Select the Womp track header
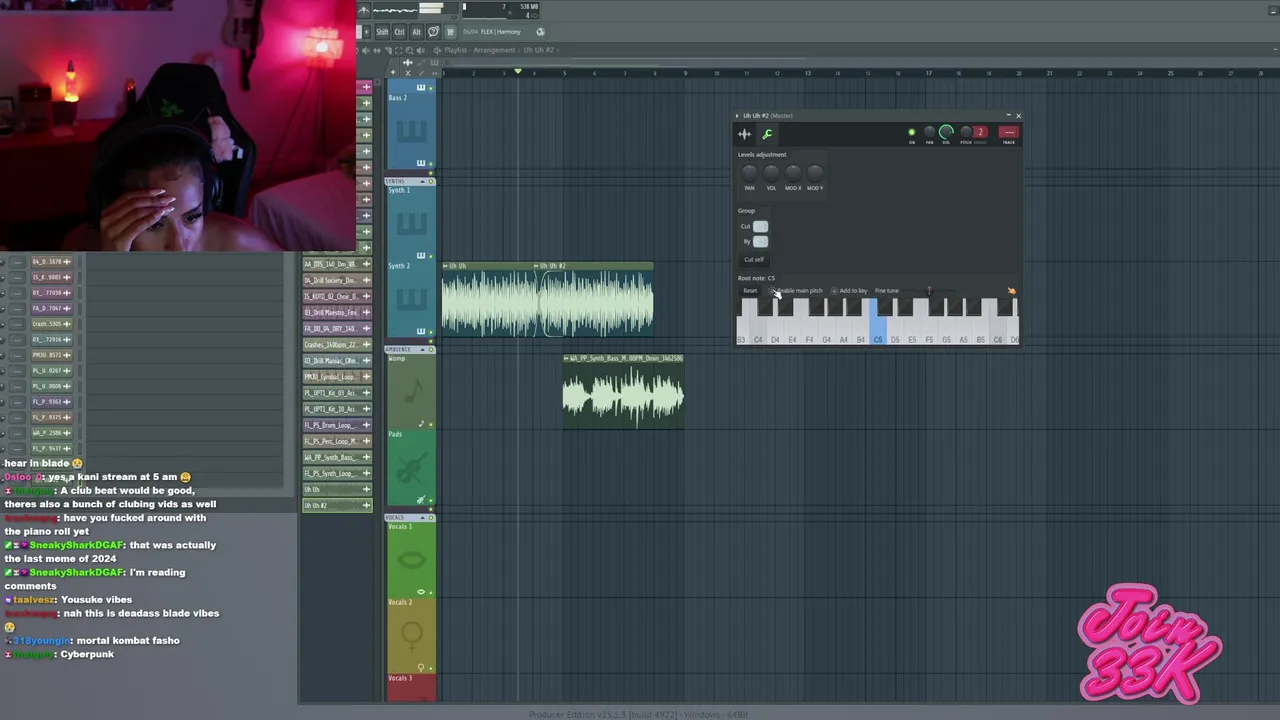1280x720 pixels. 411,392
